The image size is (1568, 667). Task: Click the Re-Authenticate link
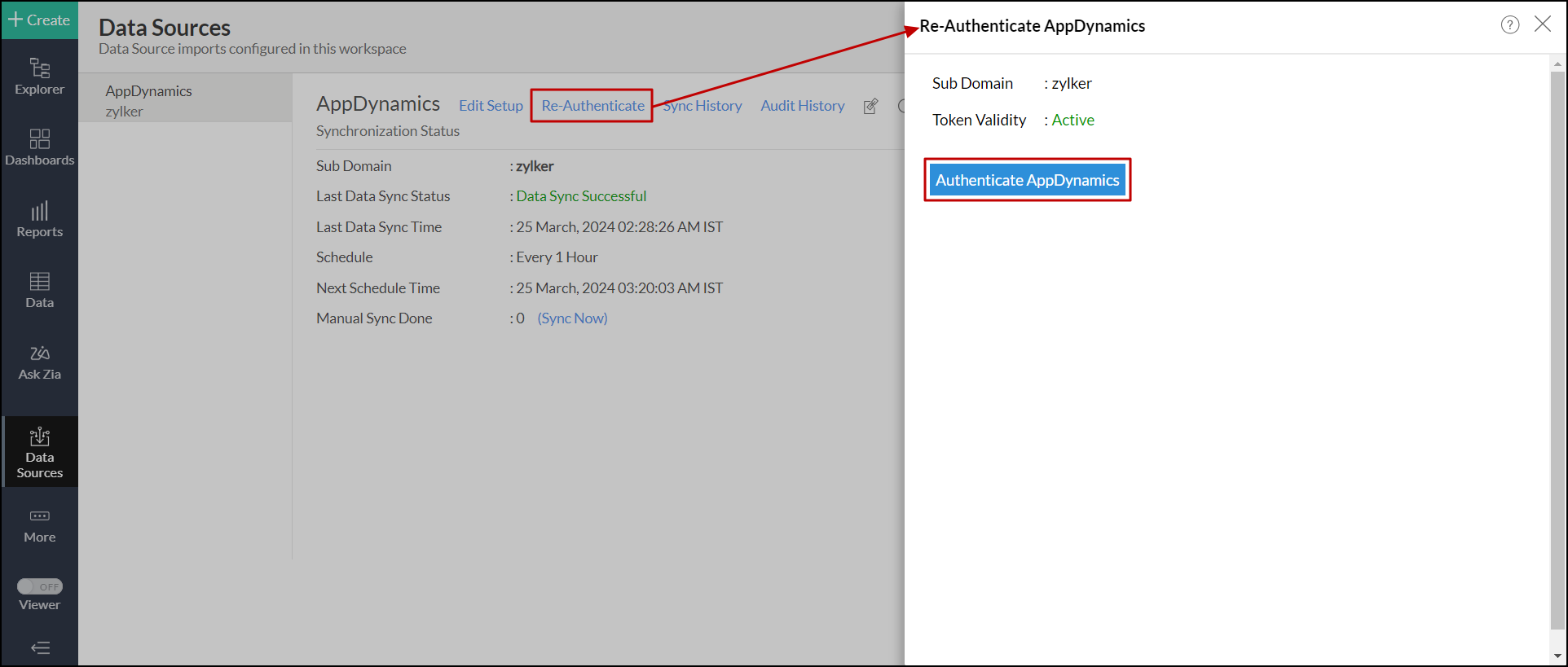(592, 106)
